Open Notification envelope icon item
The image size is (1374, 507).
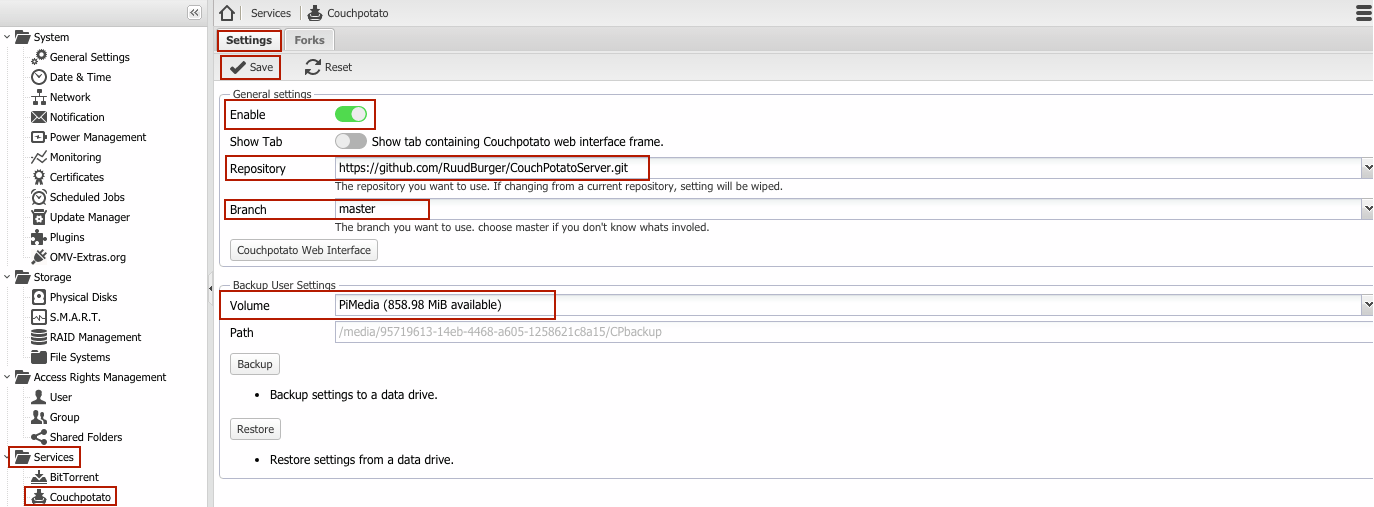click(x=39, y=117)
